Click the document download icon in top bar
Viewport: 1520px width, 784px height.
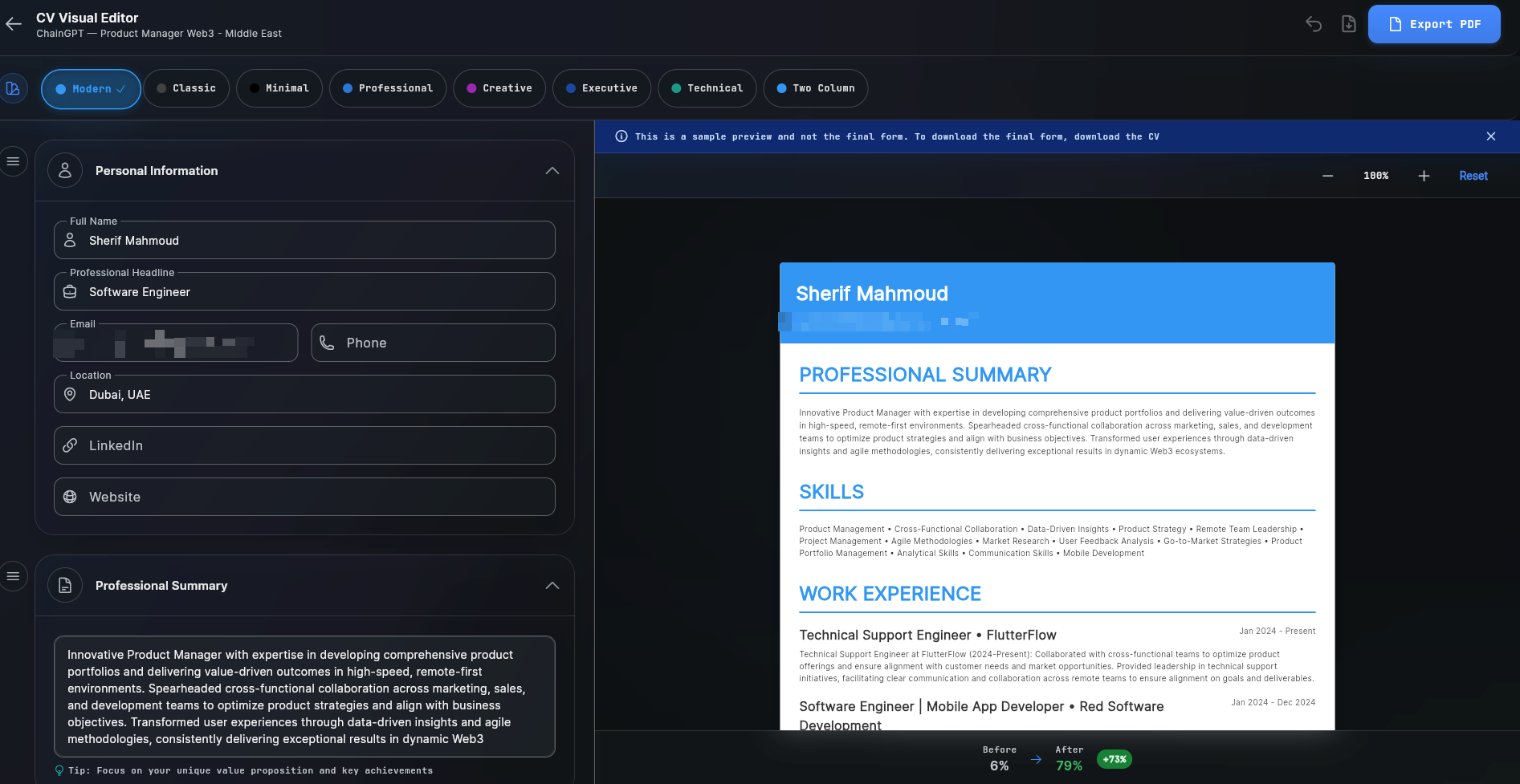pyautogui.click(x=1349, y=24)
